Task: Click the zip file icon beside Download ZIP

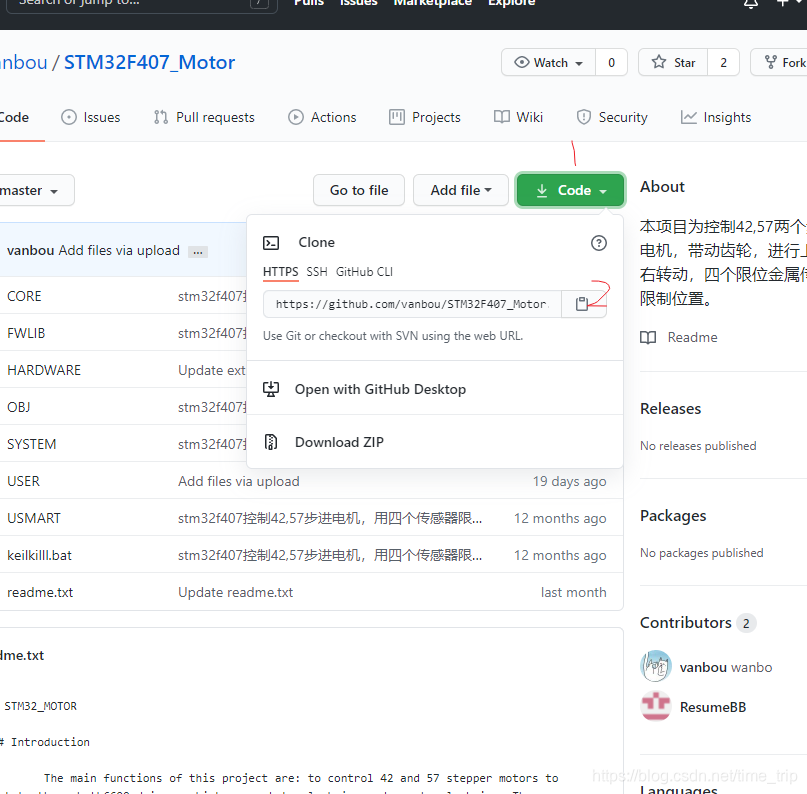Action: pyautogui.click(x=271, y=442)
